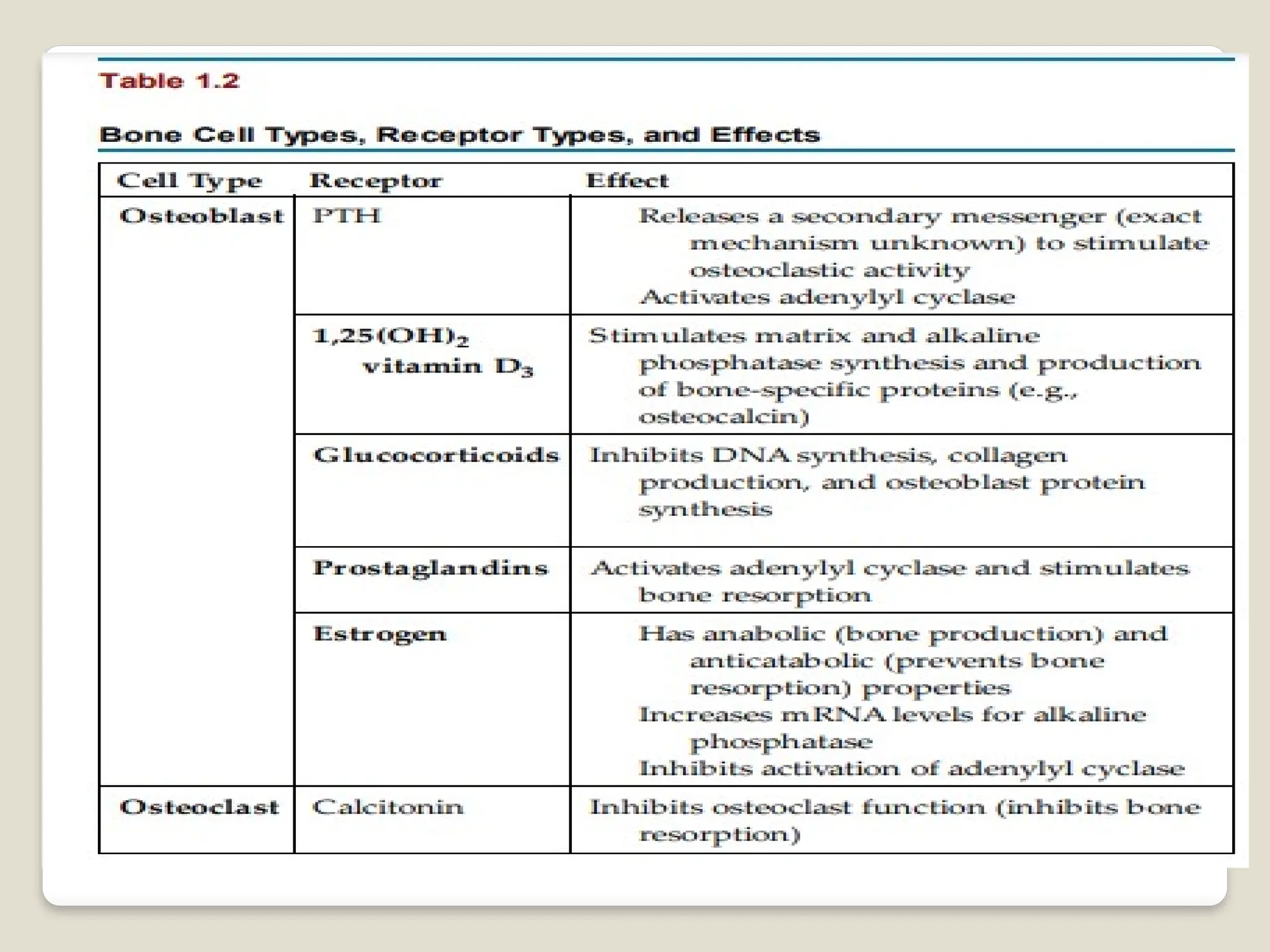Click the 'Prostaglandins' receptor cell
1270x952 pixels.
(x=430, y=568)
